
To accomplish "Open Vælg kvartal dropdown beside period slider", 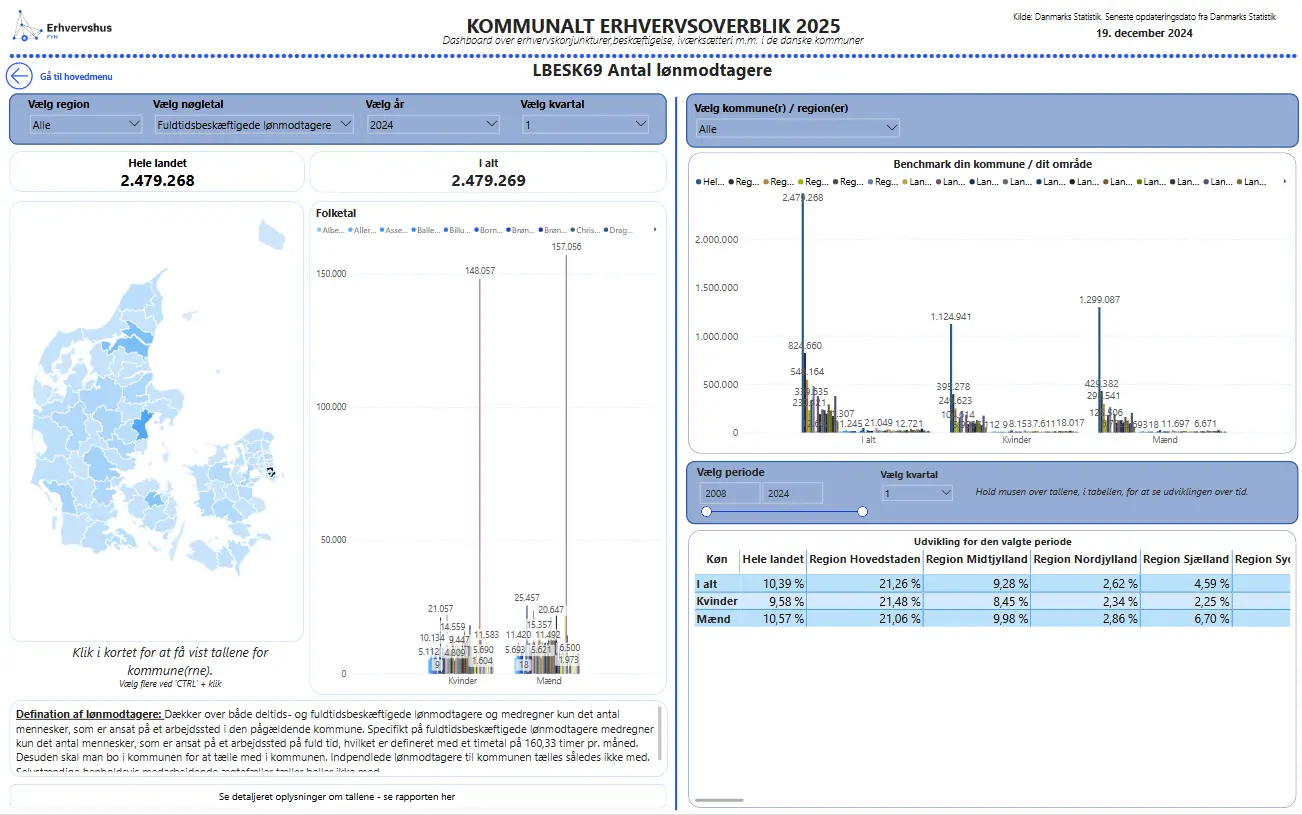I will tap(917, 493).
